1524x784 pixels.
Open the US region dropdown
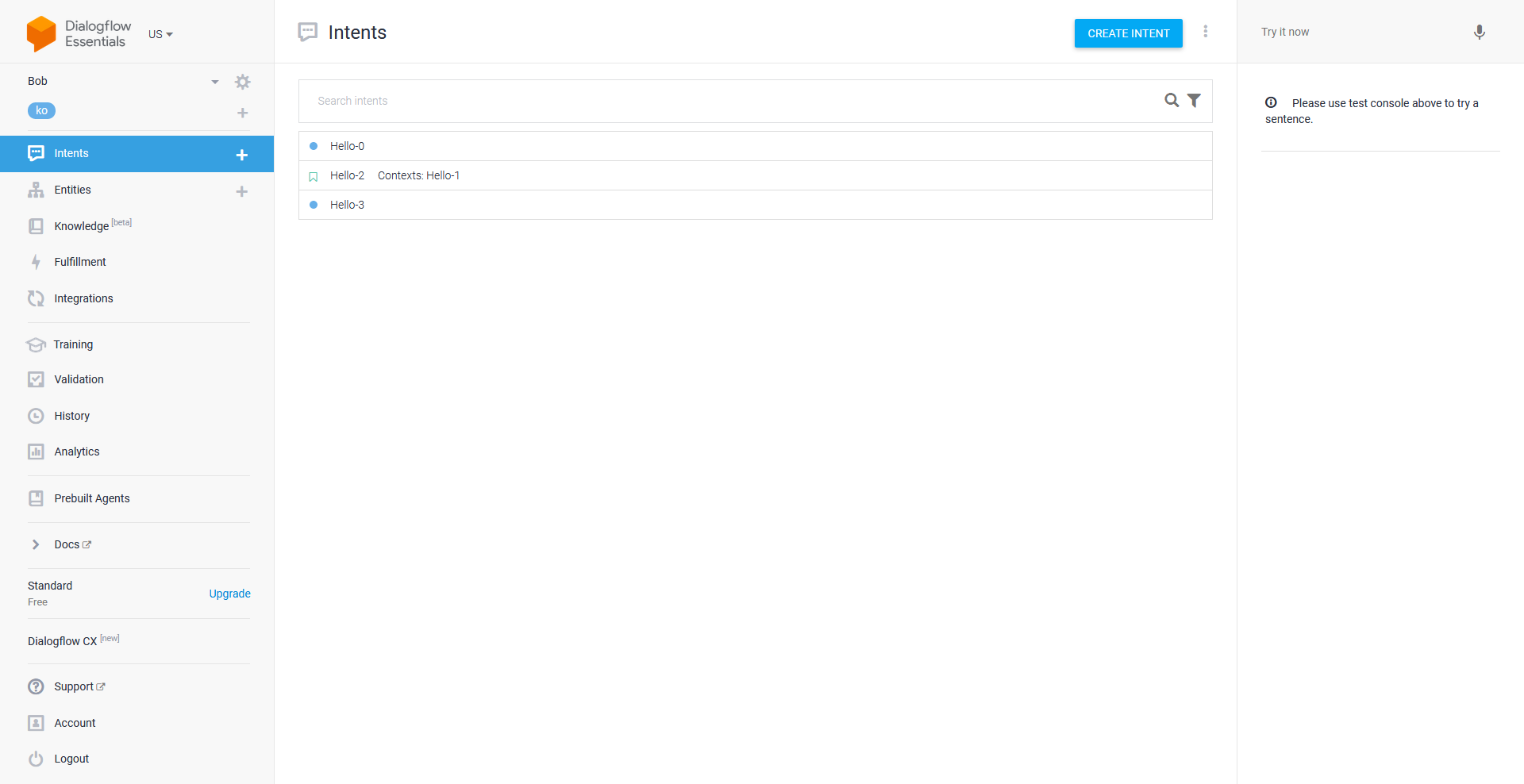[x=160, y=34]
